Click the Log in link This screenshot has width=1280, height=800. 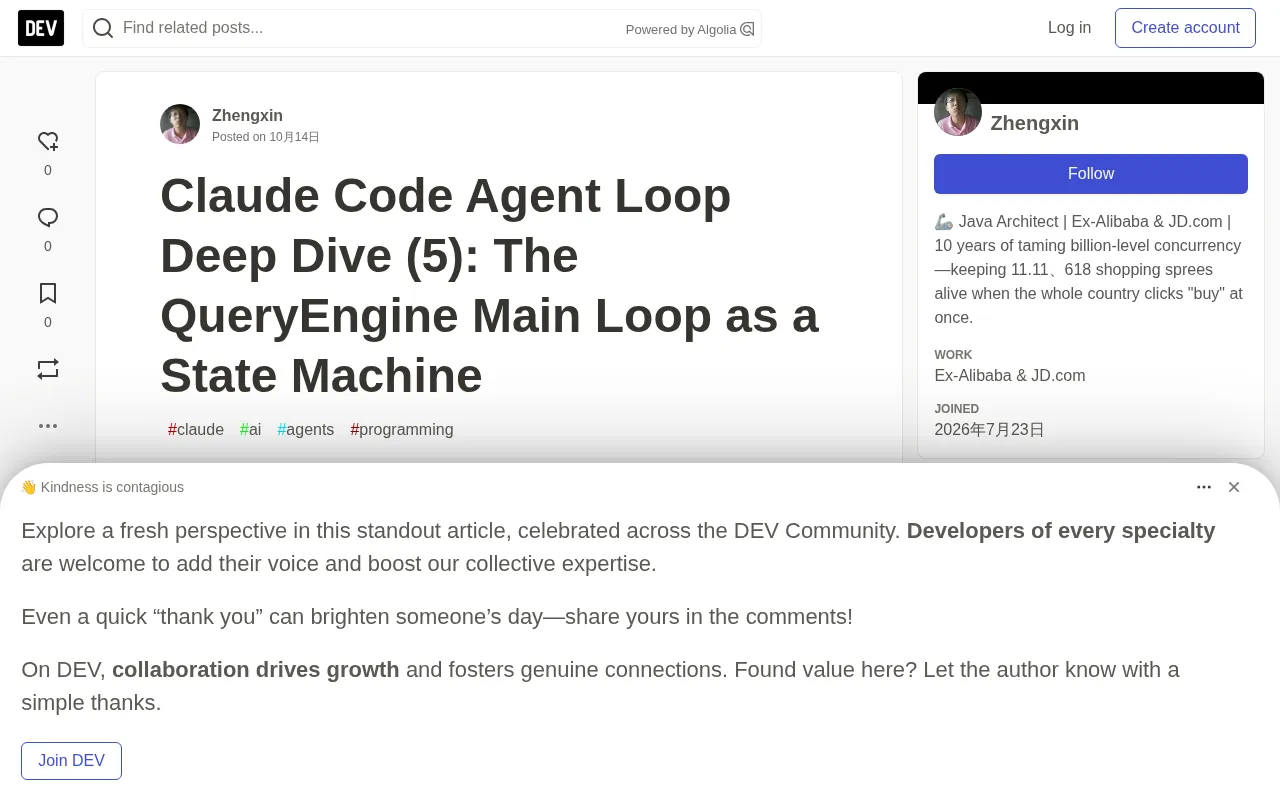coord(1069,28)
